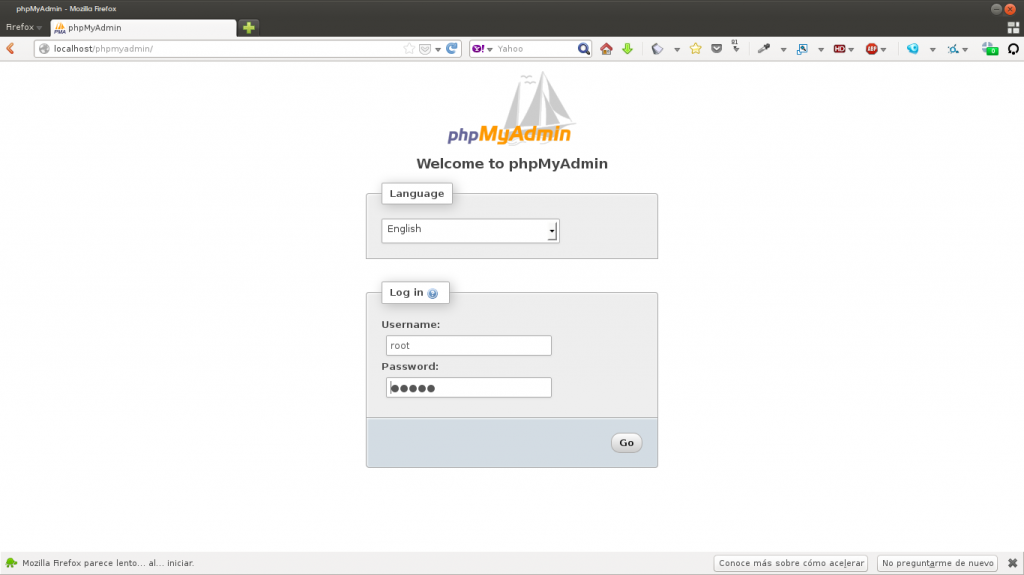
Task: Click the Pocket toolbar button
Action: point(716,48)
